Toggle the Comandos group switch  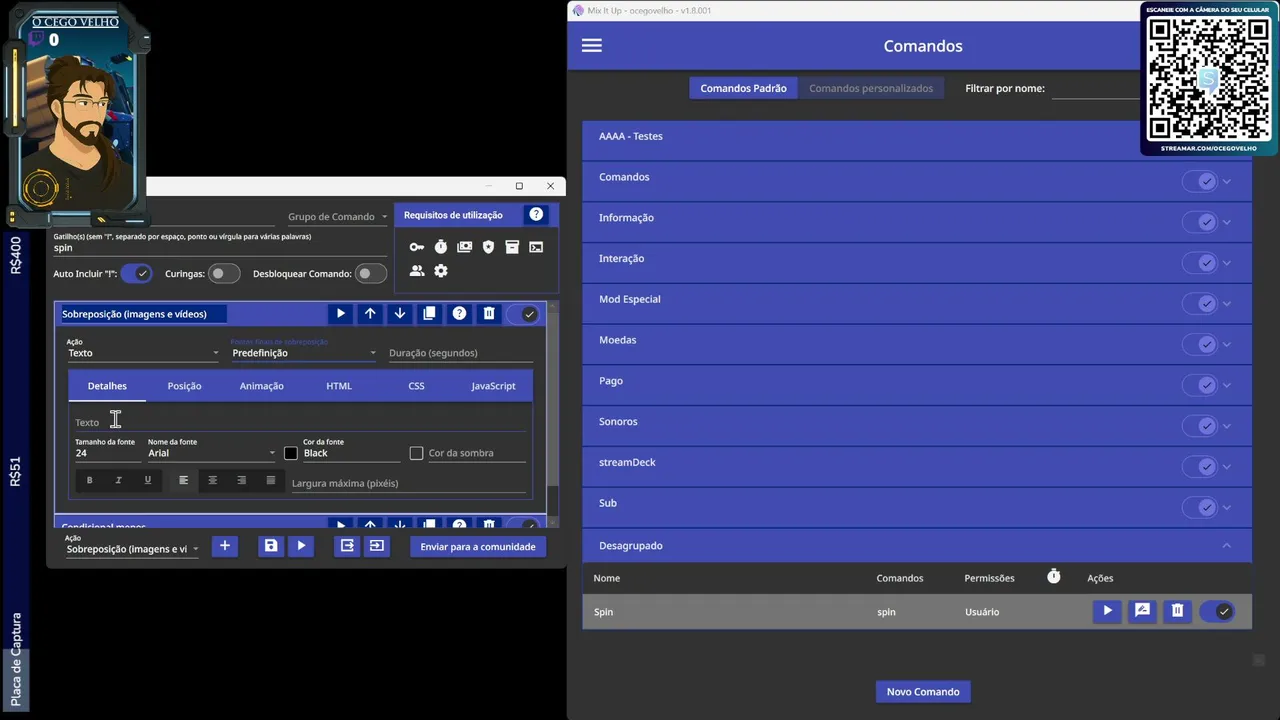coord(1200,181)
